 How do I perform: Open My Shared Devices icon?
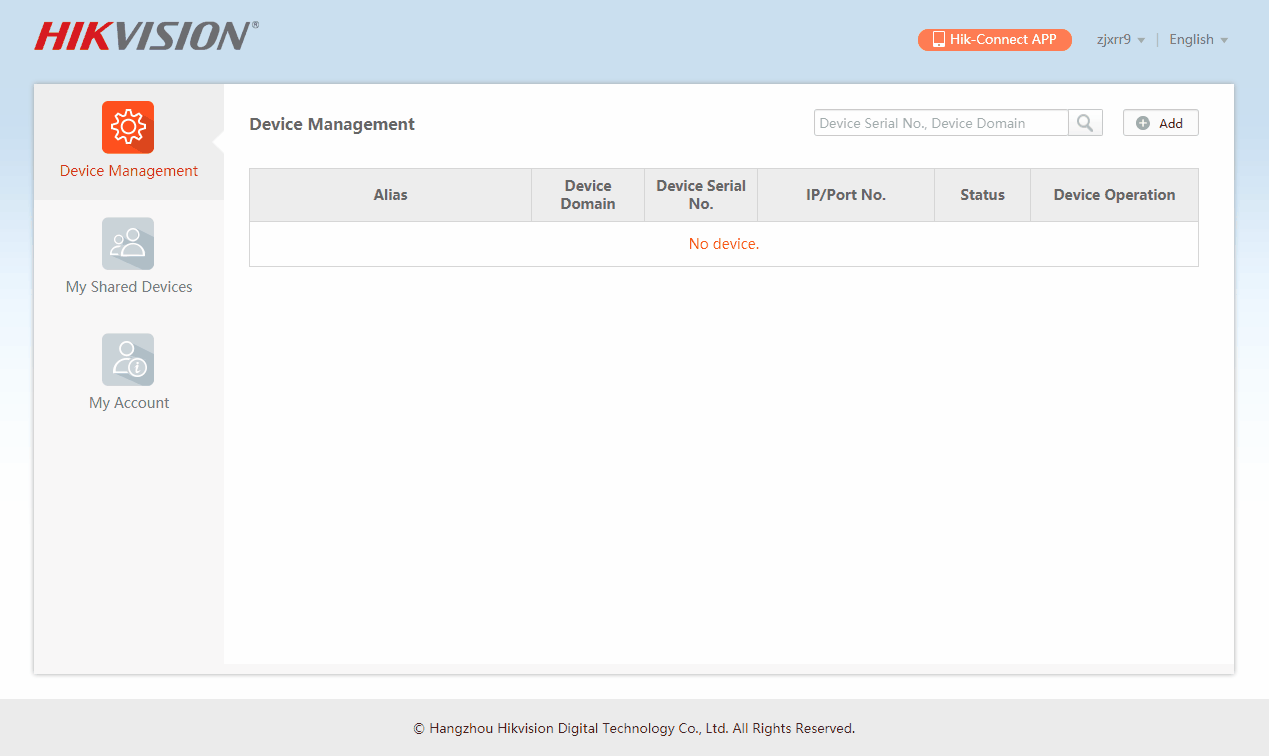click(128, 243)
